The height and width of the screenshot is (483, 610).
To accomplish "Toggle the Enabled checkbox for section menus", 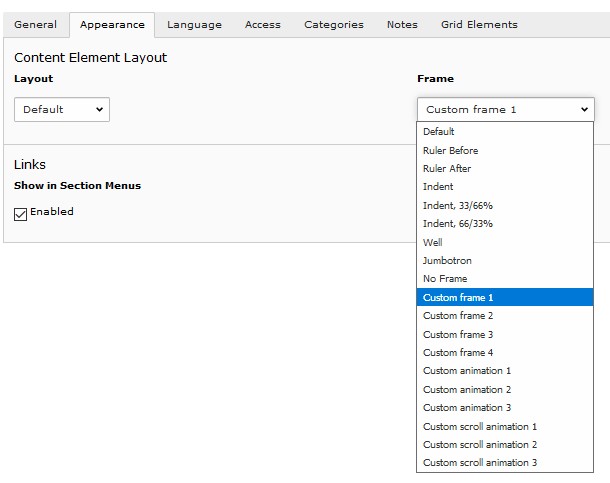I will click(x=21, y=213).
